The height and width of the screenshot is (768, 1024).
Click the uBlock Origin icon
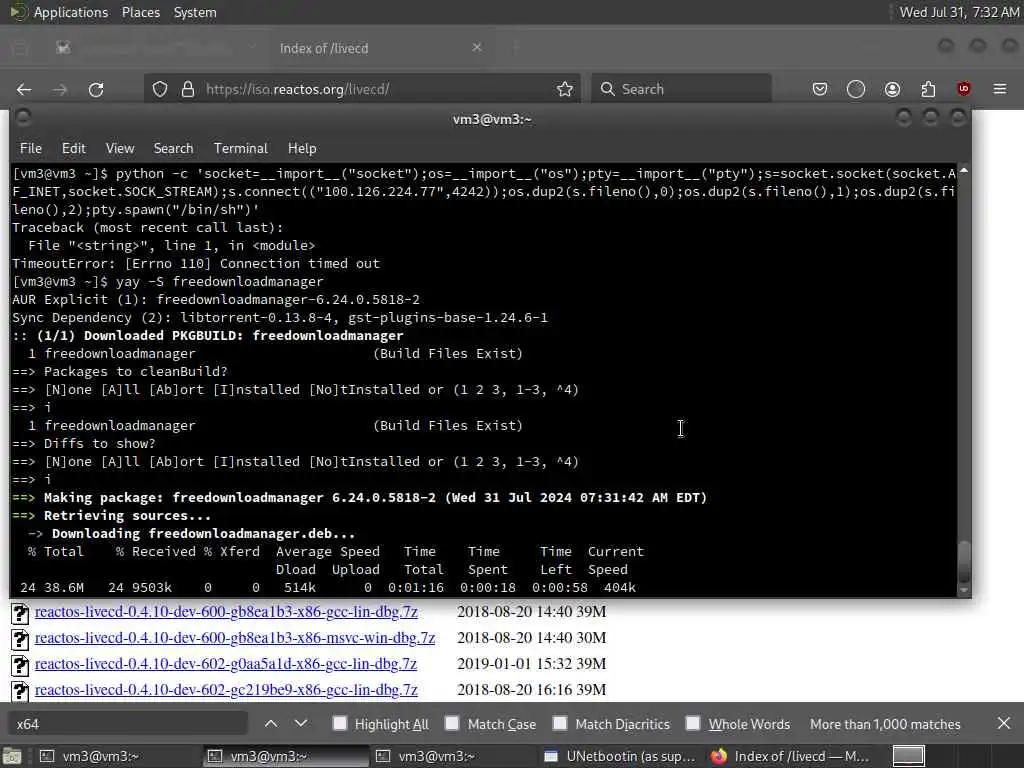click(x=963, y=89)
